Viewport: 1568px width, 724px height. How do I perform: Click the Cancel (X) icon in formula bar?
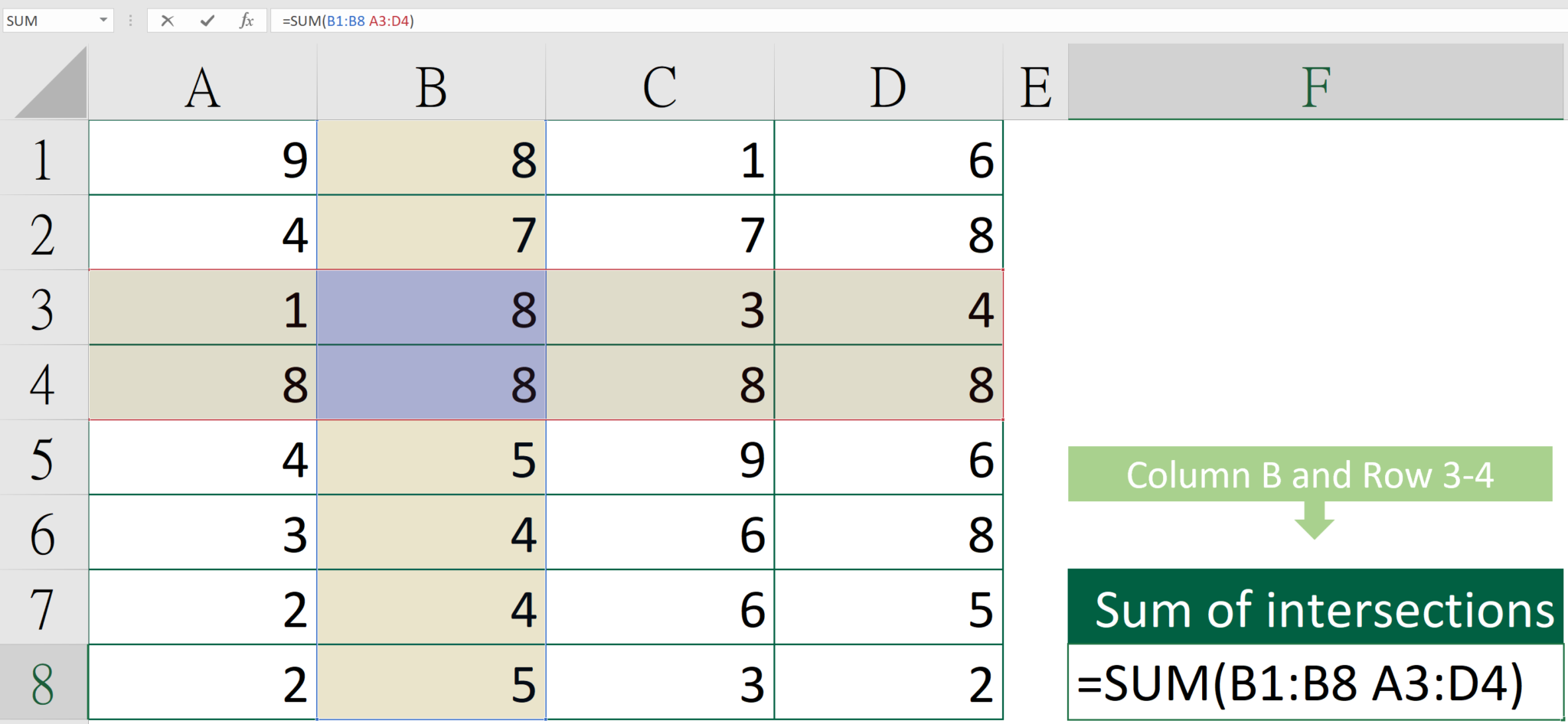[x=167, y=21]
